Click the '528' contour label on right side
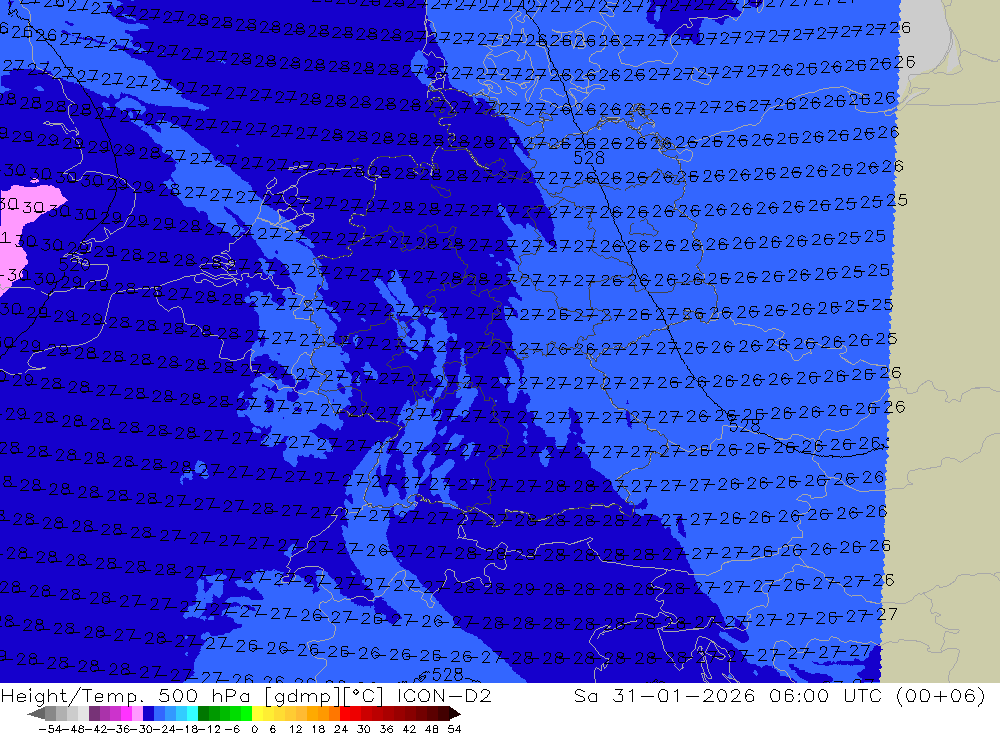The width and height of the screenshot is (1000, 733). pyautogui.click(x=744, y=426)
